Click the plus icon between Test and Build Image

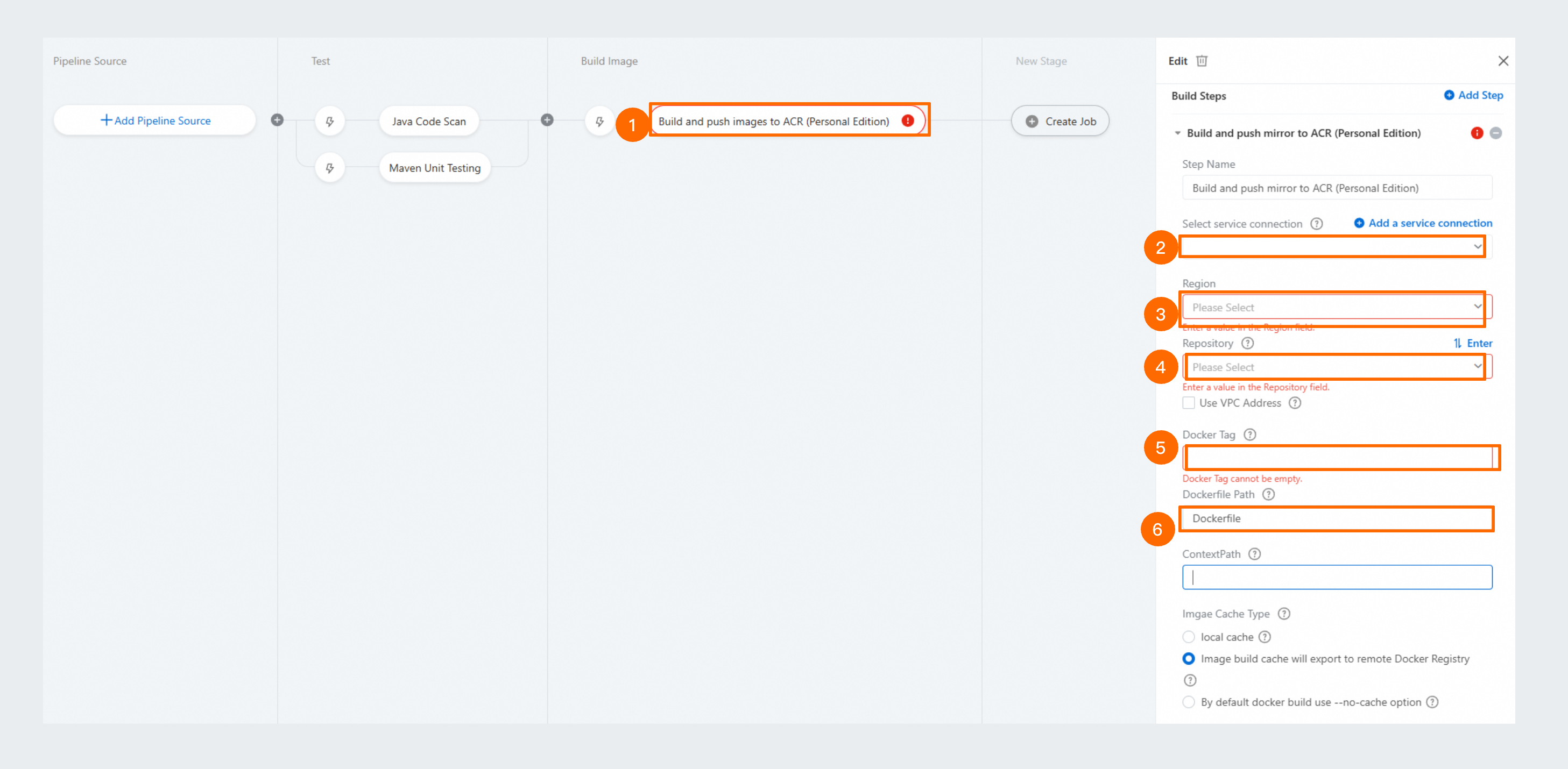coord(547,120)
